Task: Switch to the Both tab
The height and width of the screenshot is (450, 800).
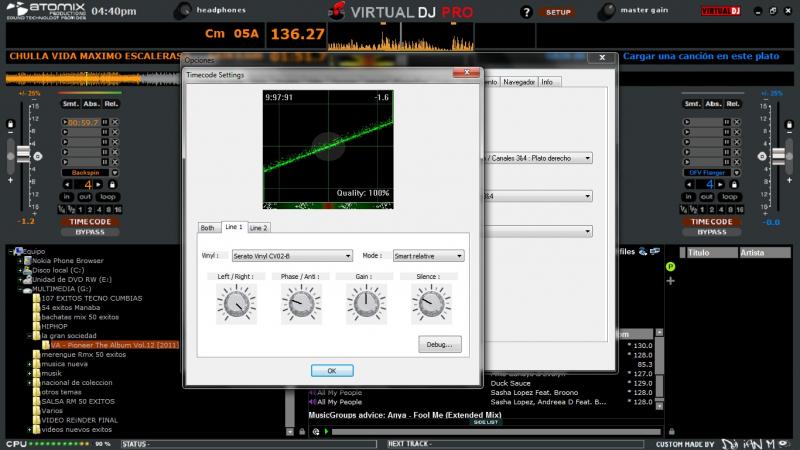Action: tap(208, 228)
